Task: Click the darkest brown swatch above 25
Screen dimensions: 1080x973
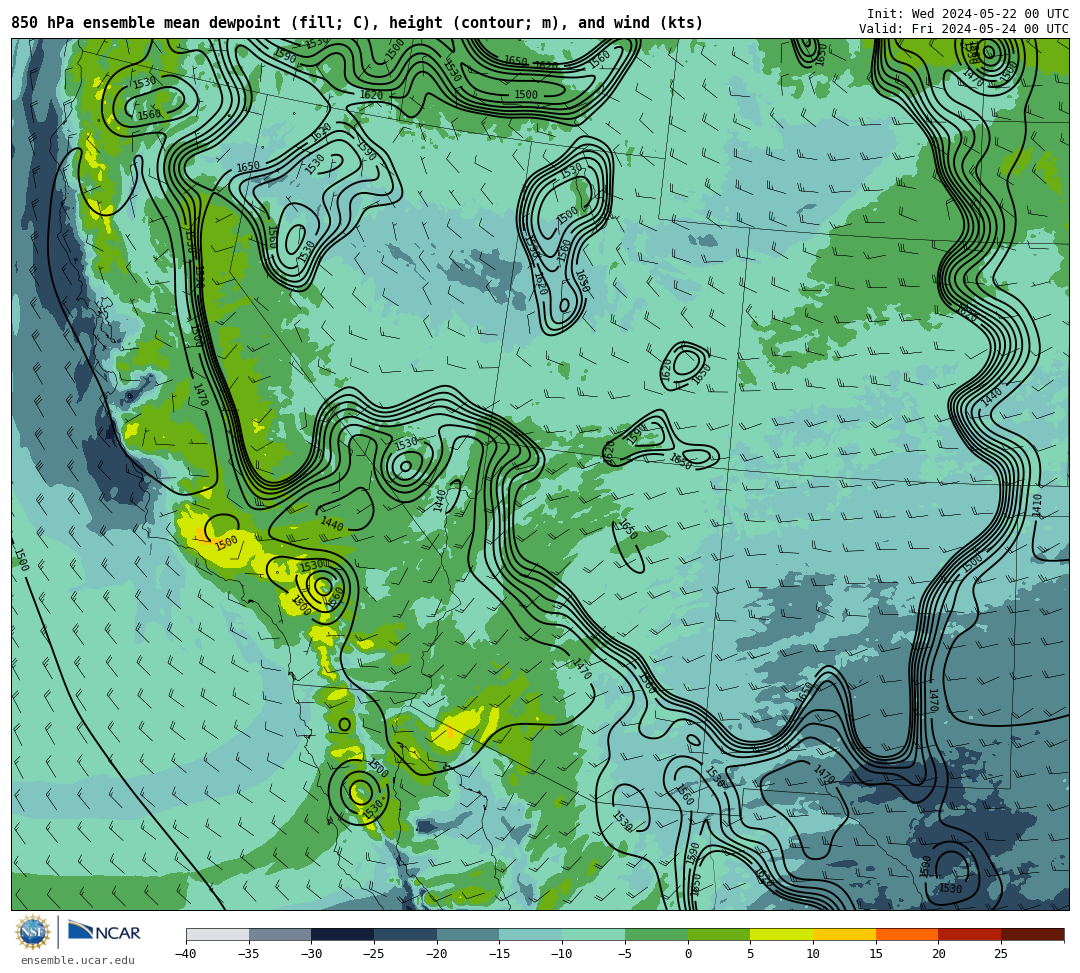Action: 1032,934
